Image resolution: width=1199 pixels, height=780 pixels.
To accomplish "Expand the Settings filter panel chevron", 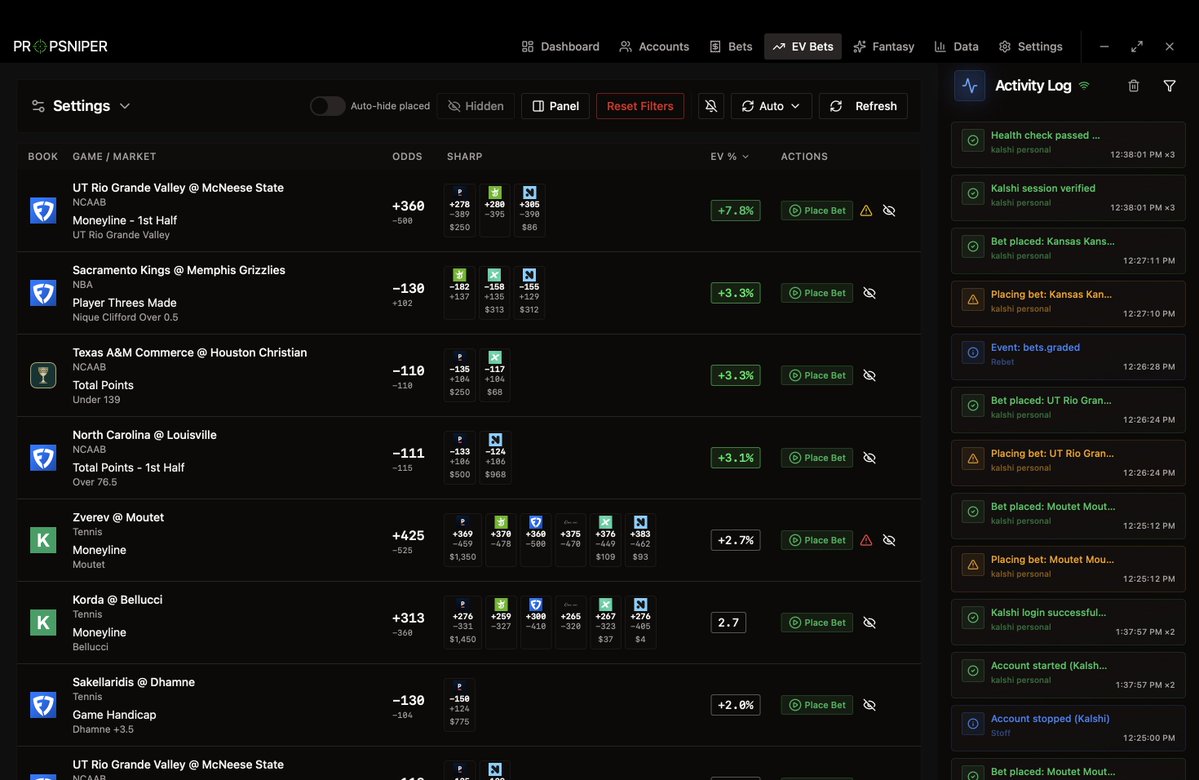I will 125,106.
